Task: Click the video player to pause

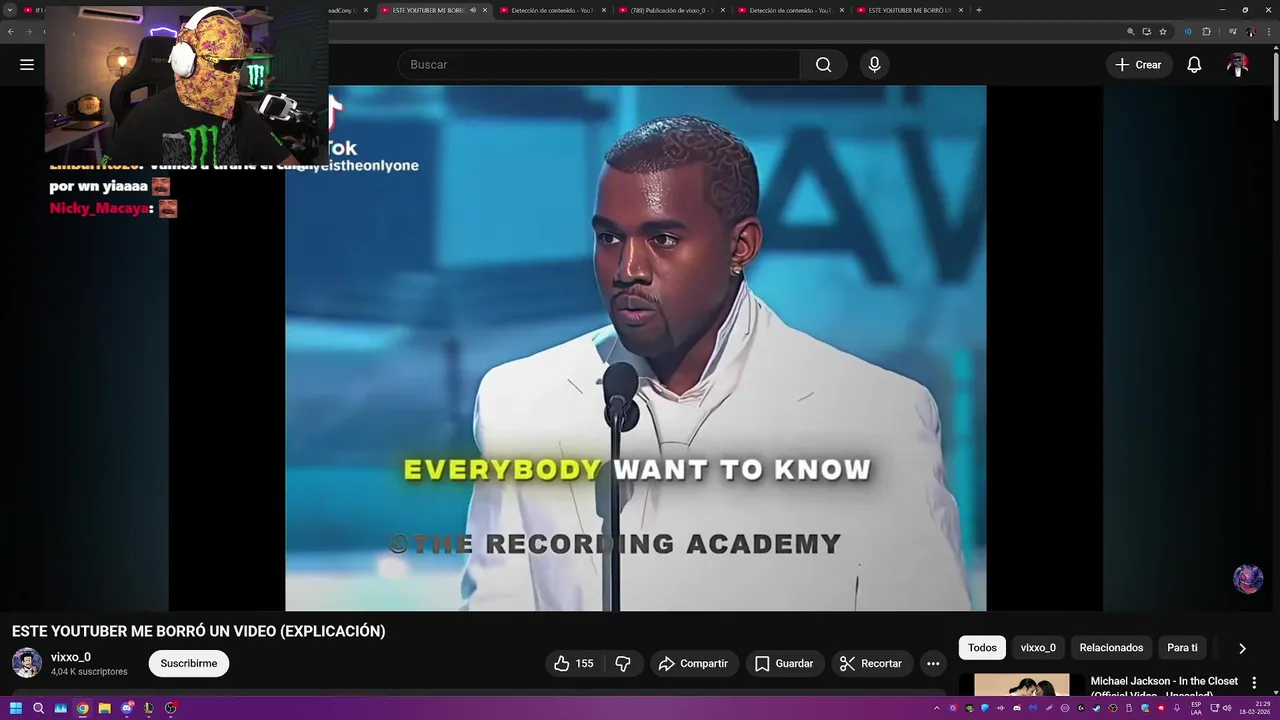Action: pyautogui.click(x=636, y=348)
